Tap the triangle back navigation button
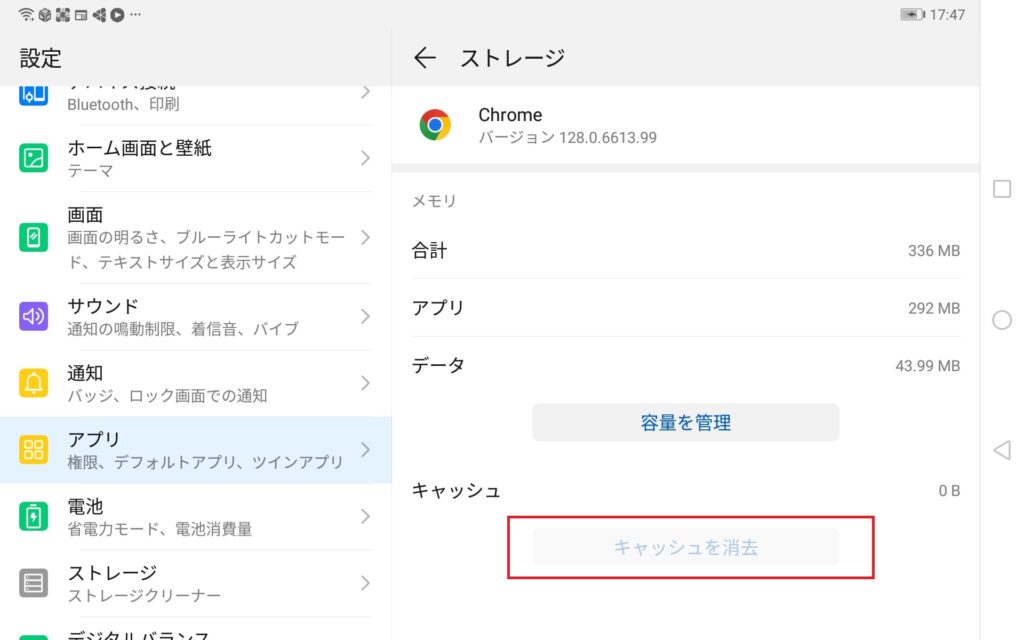This screenshot has width=1024, height=640. pyautogui.click(x=1002, y=450)
